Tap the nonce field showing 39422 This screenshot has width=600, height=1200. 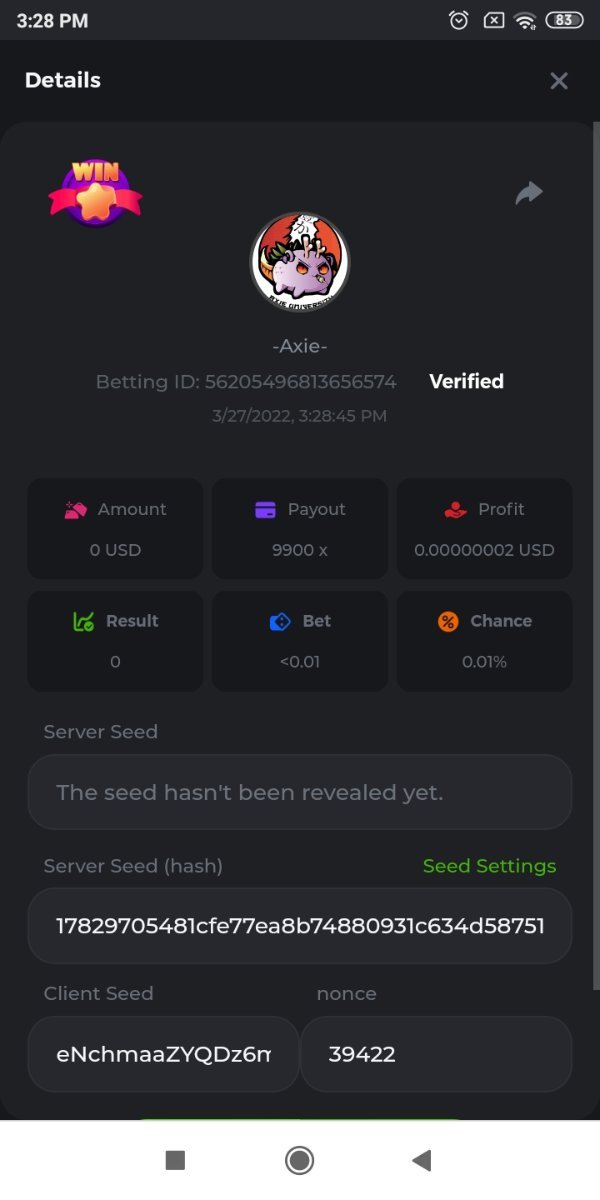pos(436,1054)
